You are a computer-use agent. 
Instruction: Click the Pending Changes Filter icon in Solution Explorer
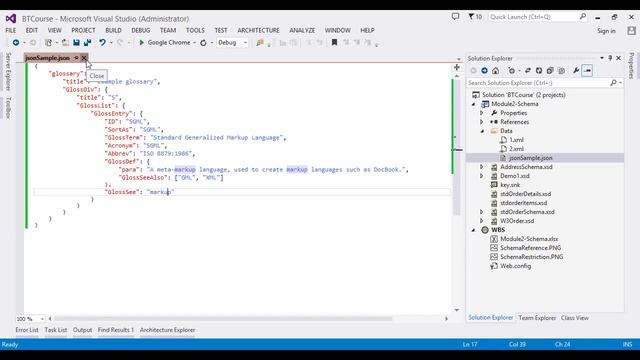pyautogui.click(x=511, y=71)
